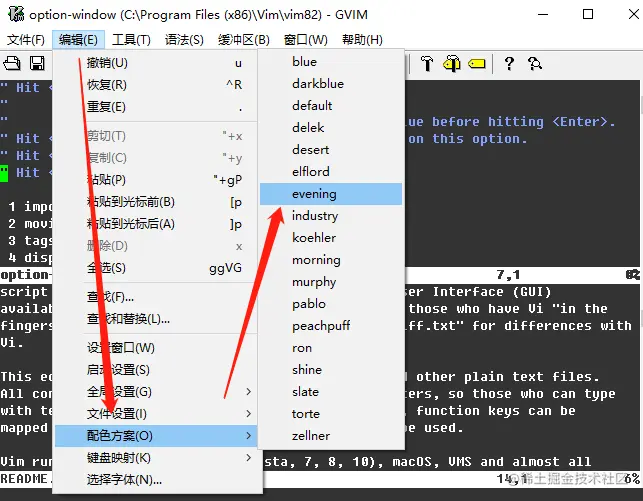Open the 帮助(H) menu
The width and height of the screenshot is (643, 501).
[362, 40]
